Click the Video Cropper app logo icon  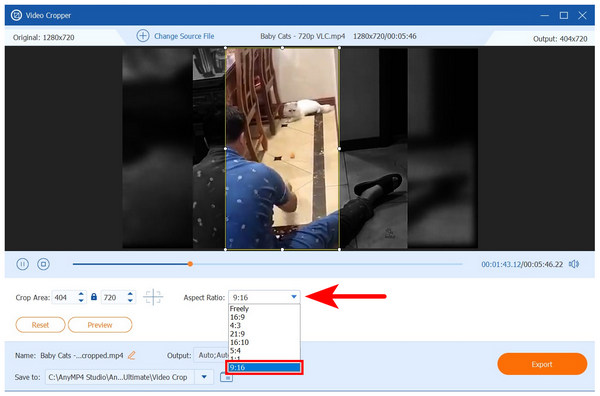[x=16, y=15]
